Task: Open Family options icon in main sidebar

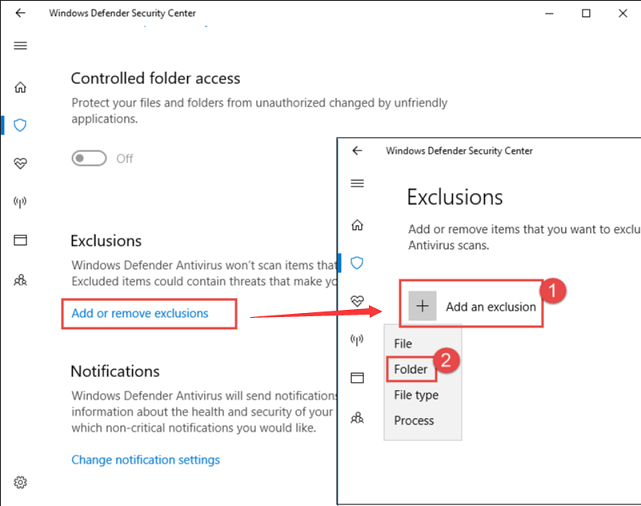Action: click(x=20, y=280)
